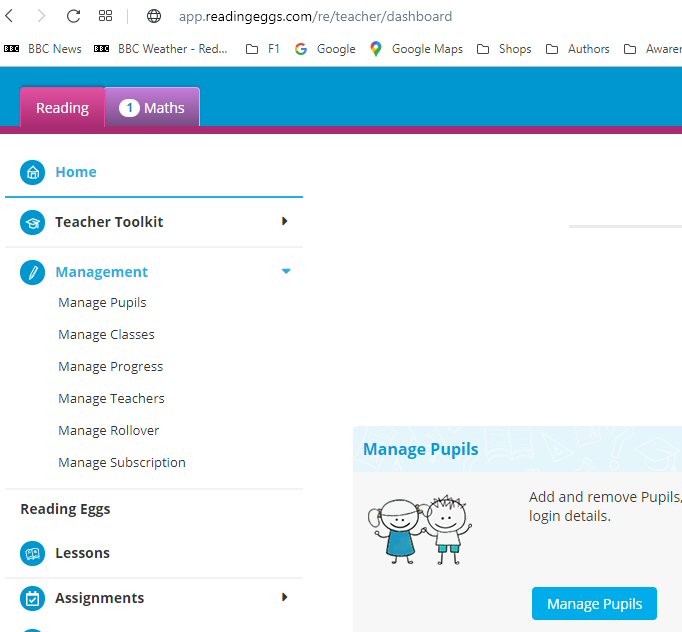The image size is (682, 632).
Task: Click the Home house icon
Action: [32, 172]
